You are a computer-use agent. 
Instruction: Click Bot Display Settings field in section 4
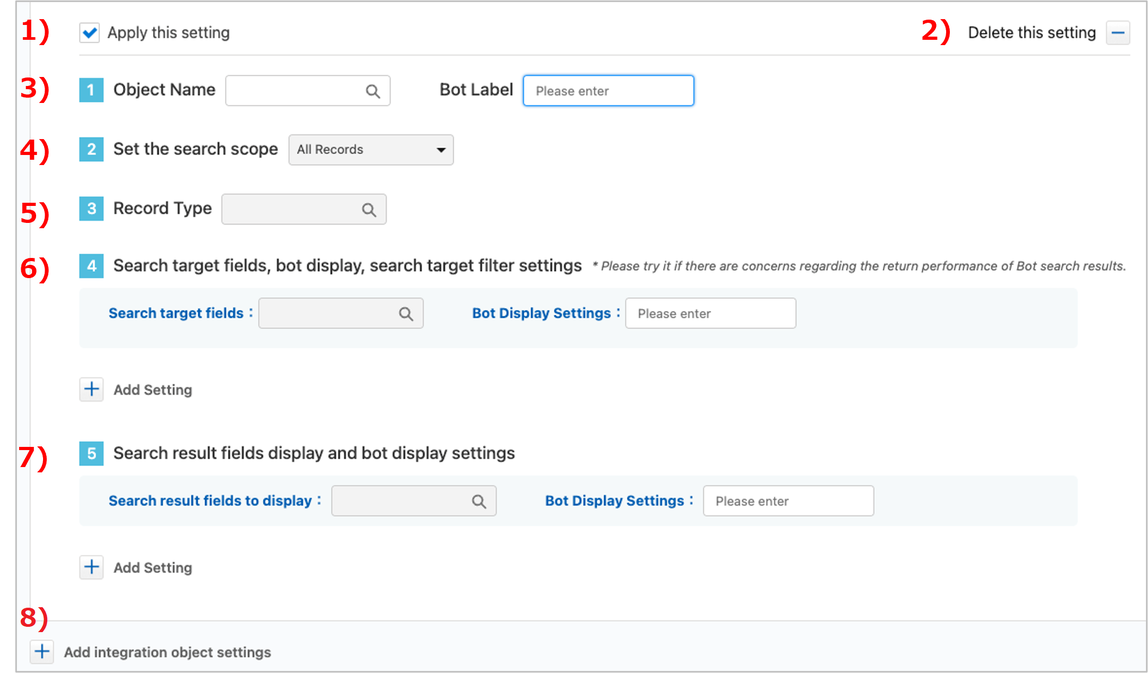pyautogui.click(x=710, y=314)
